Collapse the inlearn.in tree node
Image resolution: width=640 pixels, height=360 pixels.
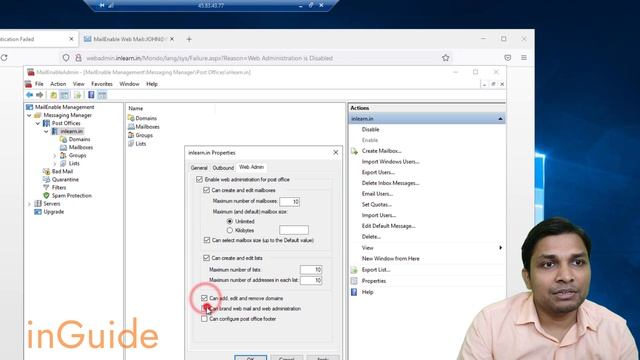46,131
